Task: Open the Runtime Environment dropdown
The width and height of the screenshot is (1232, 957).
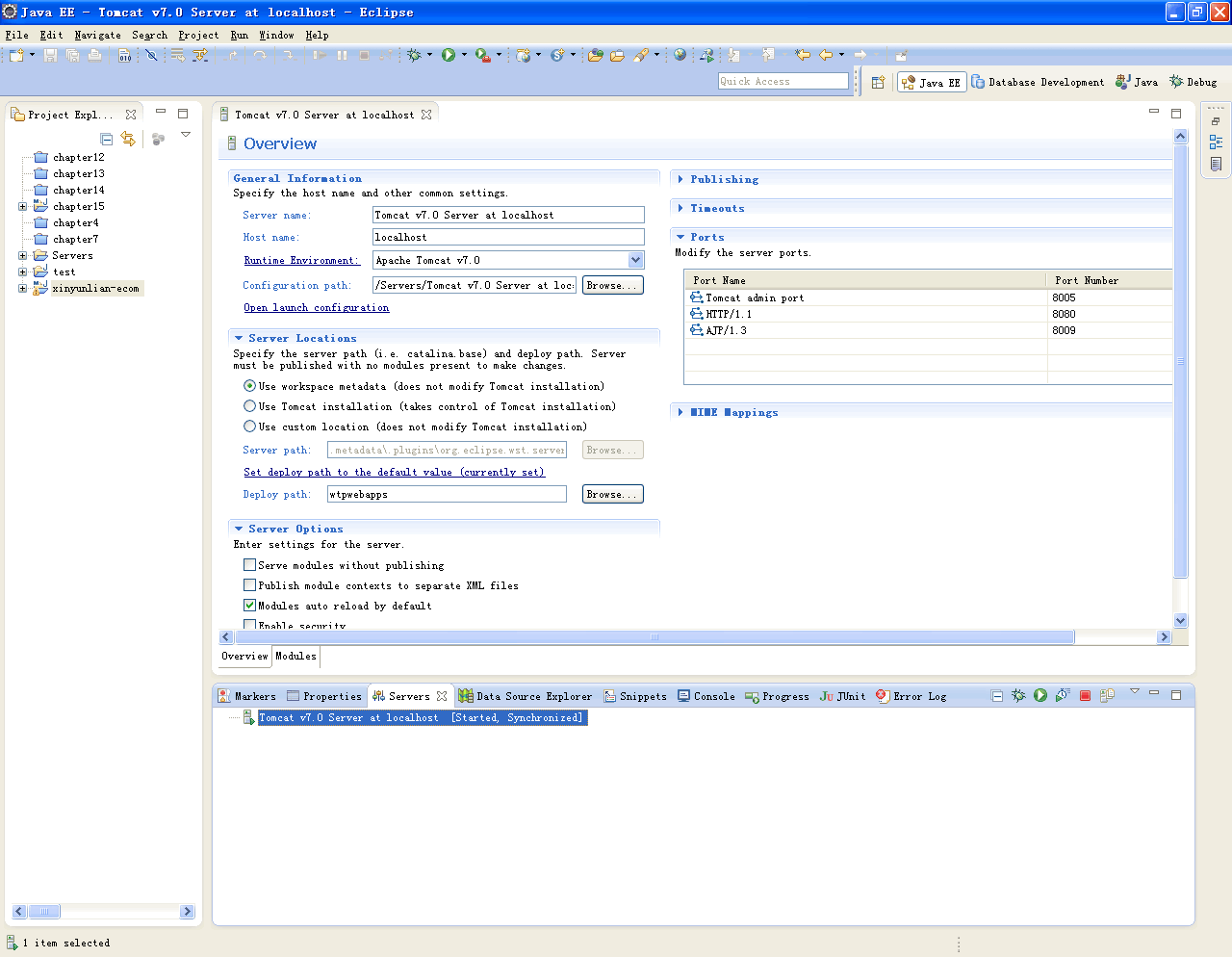Action: [x=635, y=260]
